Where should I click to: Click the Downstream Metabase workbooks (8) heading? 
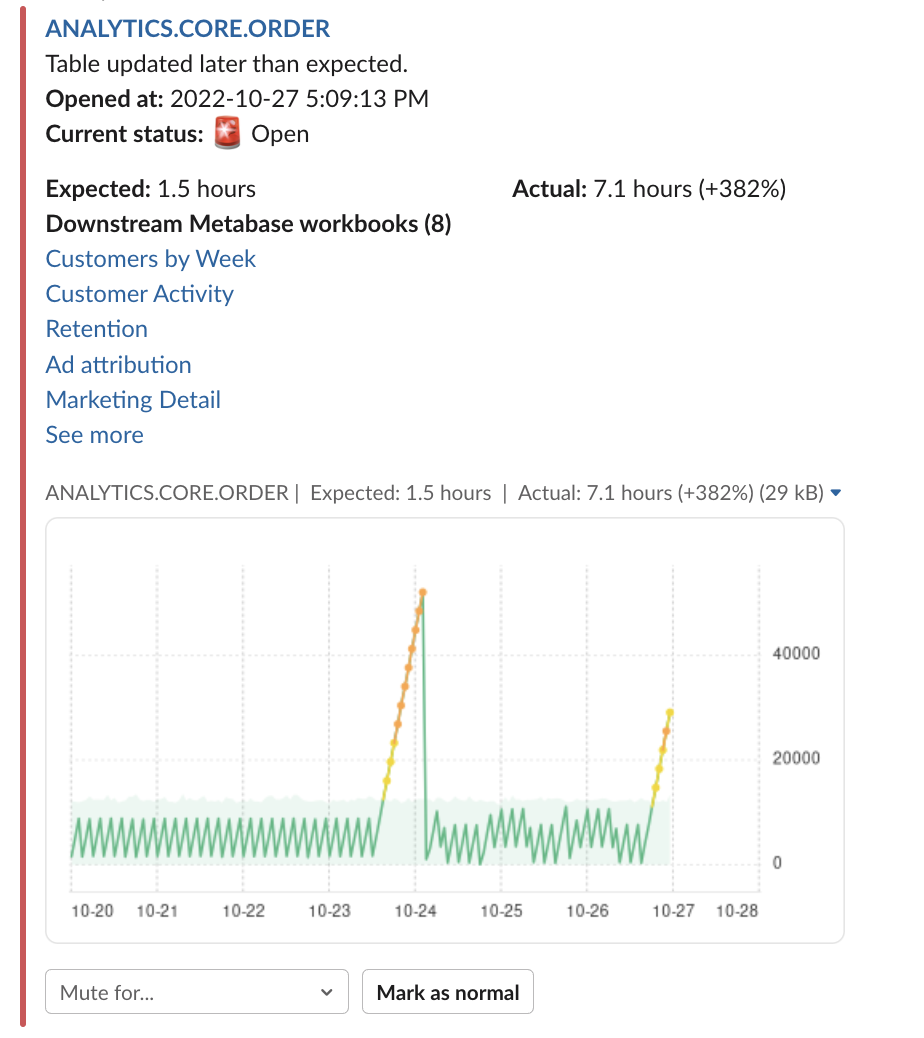(x=248, y=224)
